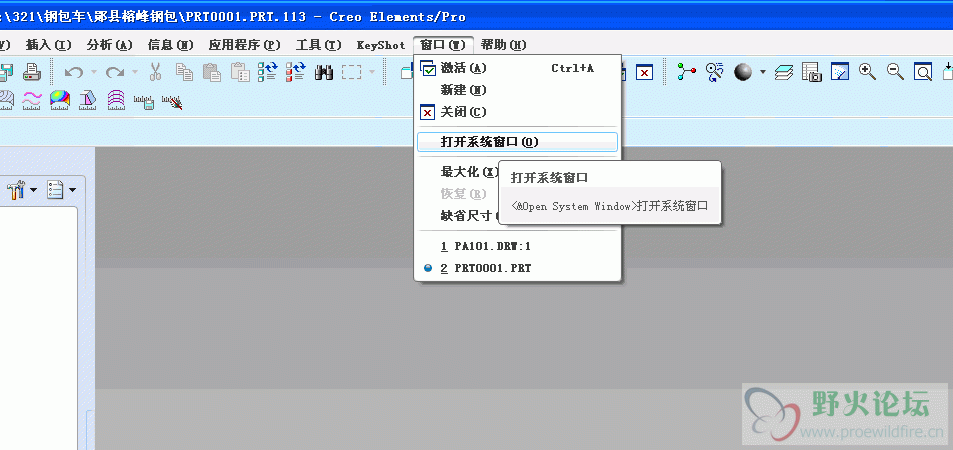The width and height of the screenshot is (953, 450).
Task: Click the Refit zoom-to-window icon
Action: pyautogui.click(x=923, y=72)
